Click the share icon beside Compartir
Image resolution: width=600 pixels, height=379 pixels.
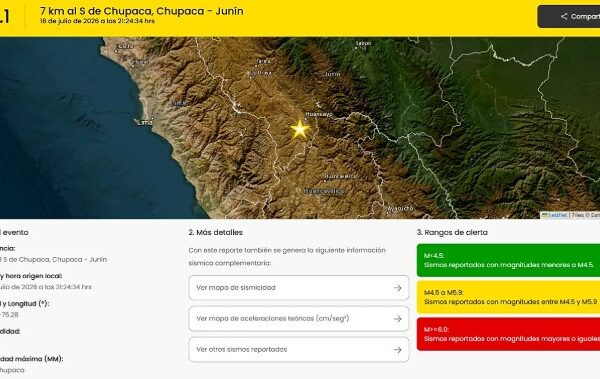(564, 16)
